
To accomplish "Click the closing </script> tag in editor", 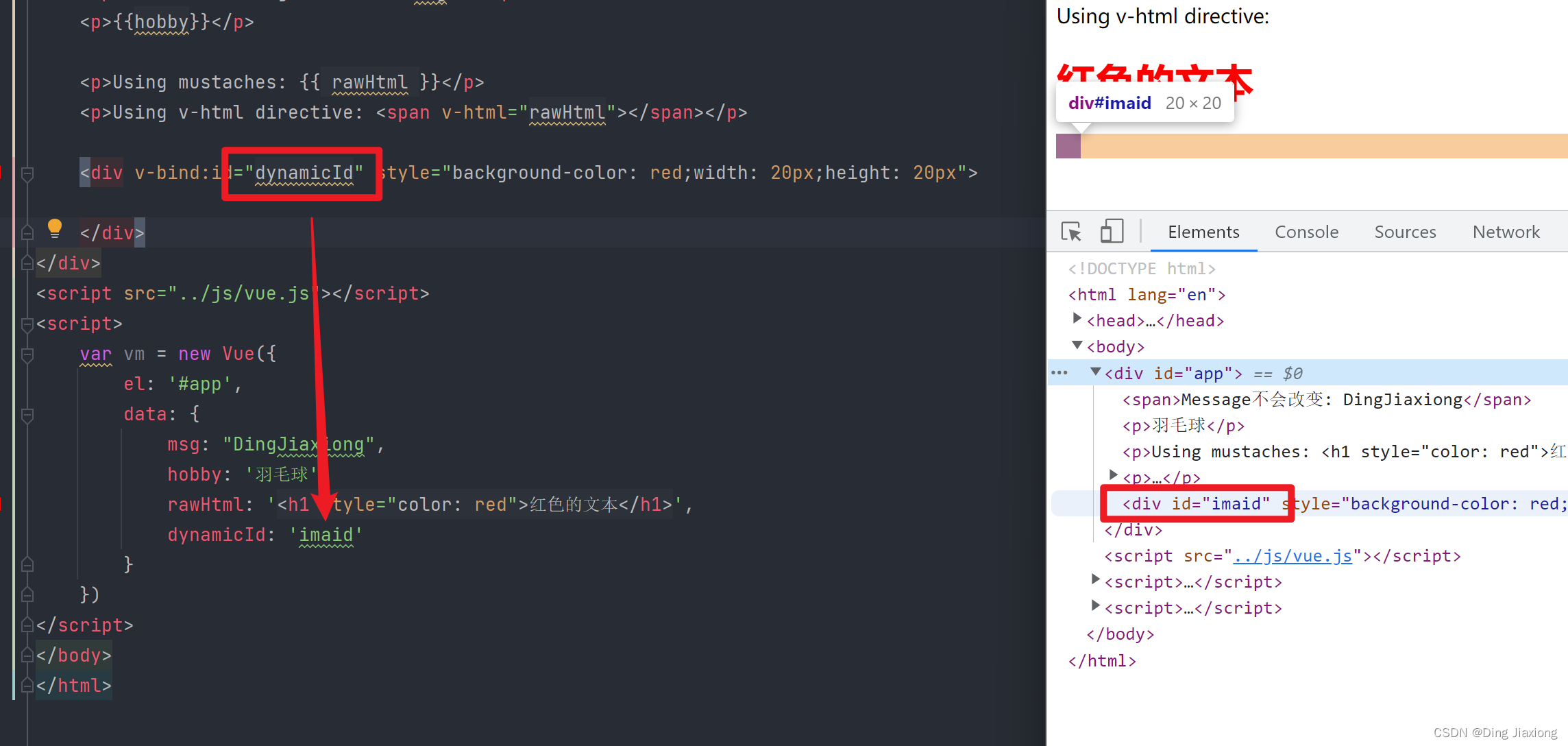I will coord(85,625).
